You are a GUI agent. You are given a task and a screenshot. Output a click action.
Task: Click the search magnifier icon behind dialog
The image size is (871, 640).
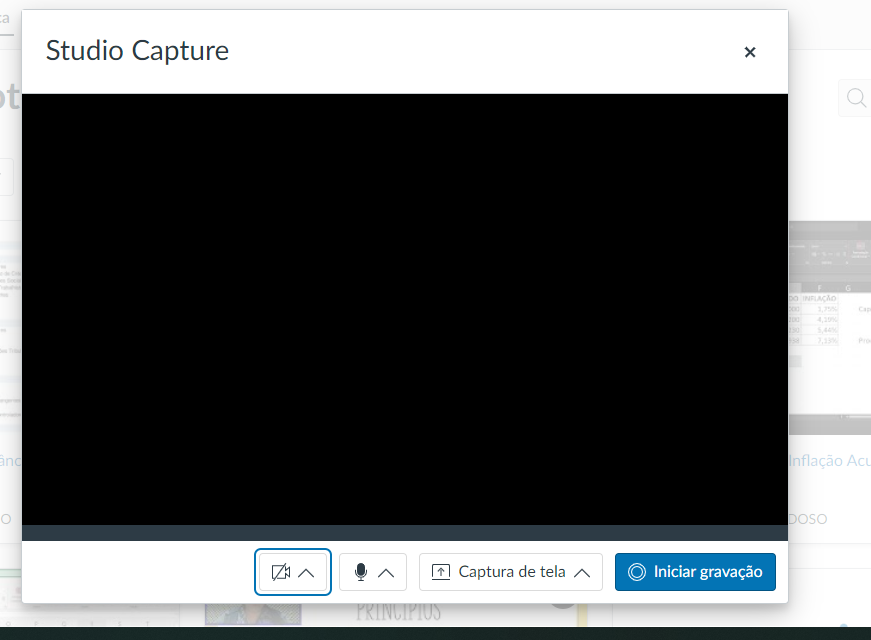coord(856,98)
